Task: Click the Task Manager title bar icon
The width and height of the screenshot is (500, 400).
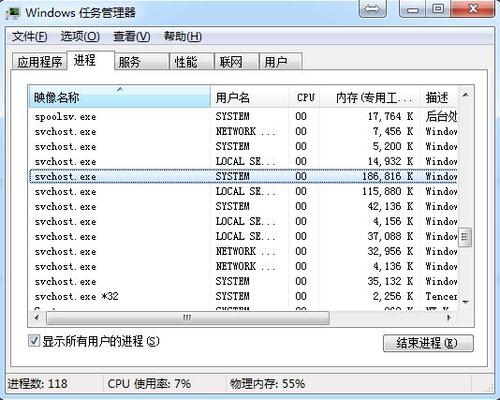Action: (14, 13)
